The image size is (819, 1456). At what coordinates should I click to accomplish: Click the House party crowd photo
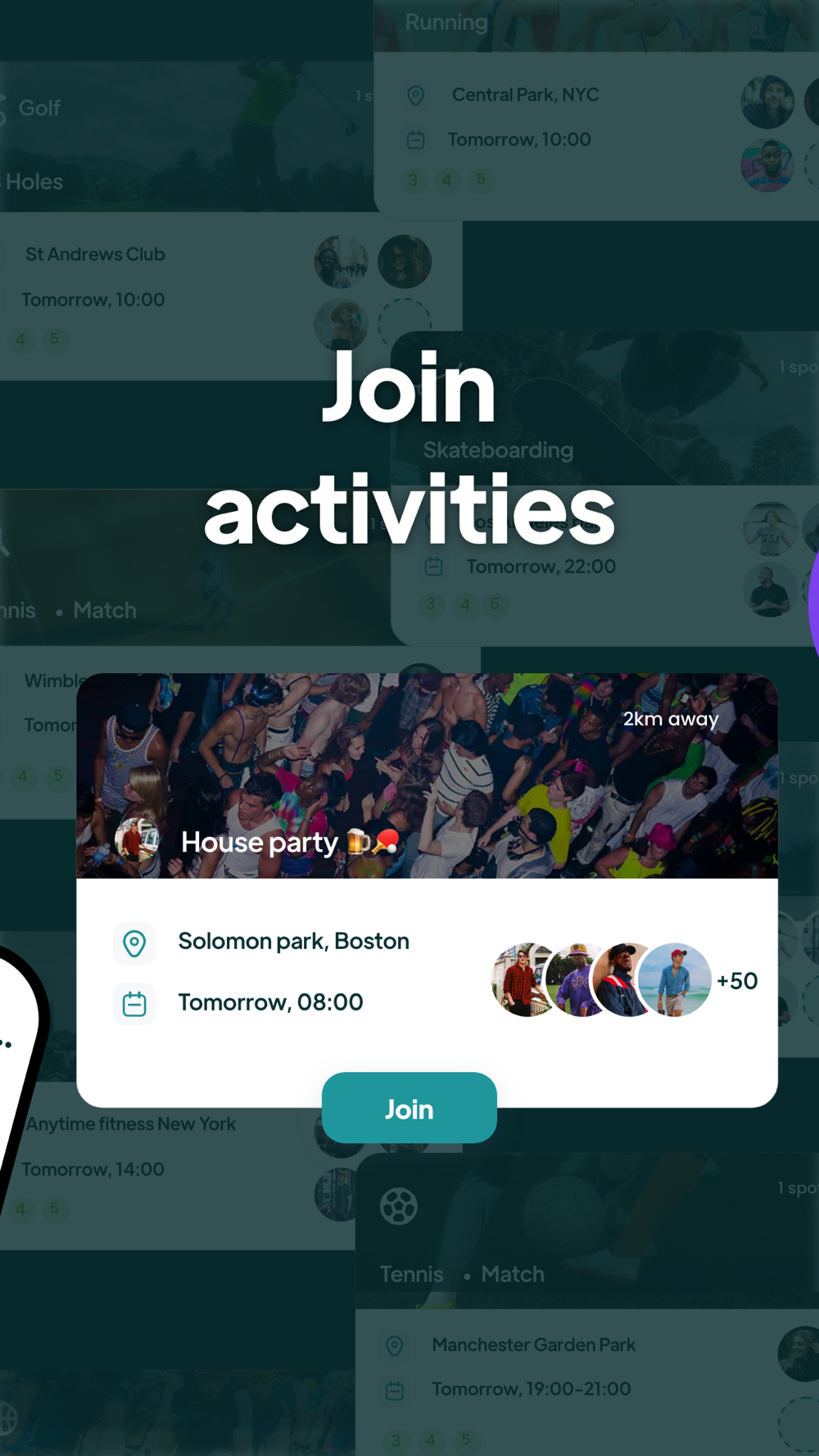(x=427, y=775)
